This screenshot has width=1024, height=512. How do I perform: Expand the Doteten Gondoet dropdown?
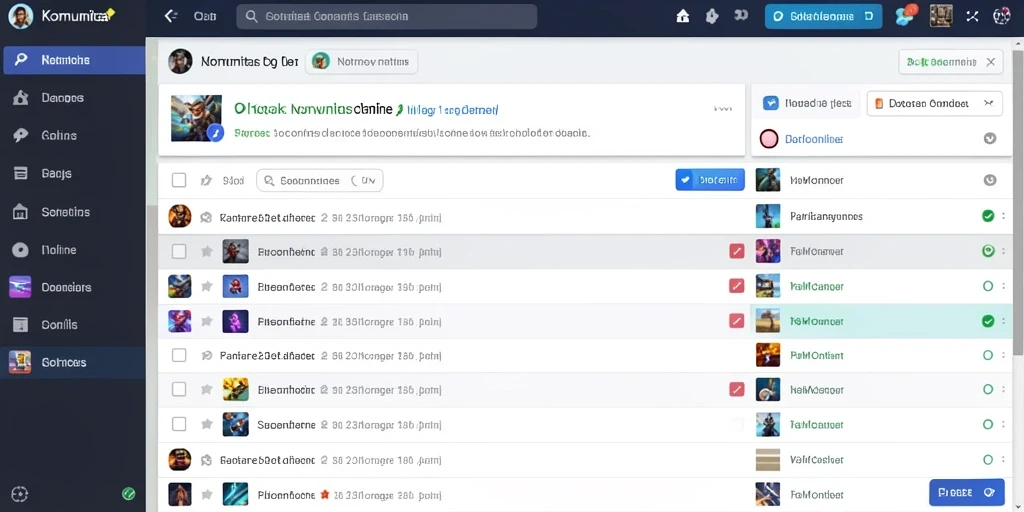click(x=934, y=103)
